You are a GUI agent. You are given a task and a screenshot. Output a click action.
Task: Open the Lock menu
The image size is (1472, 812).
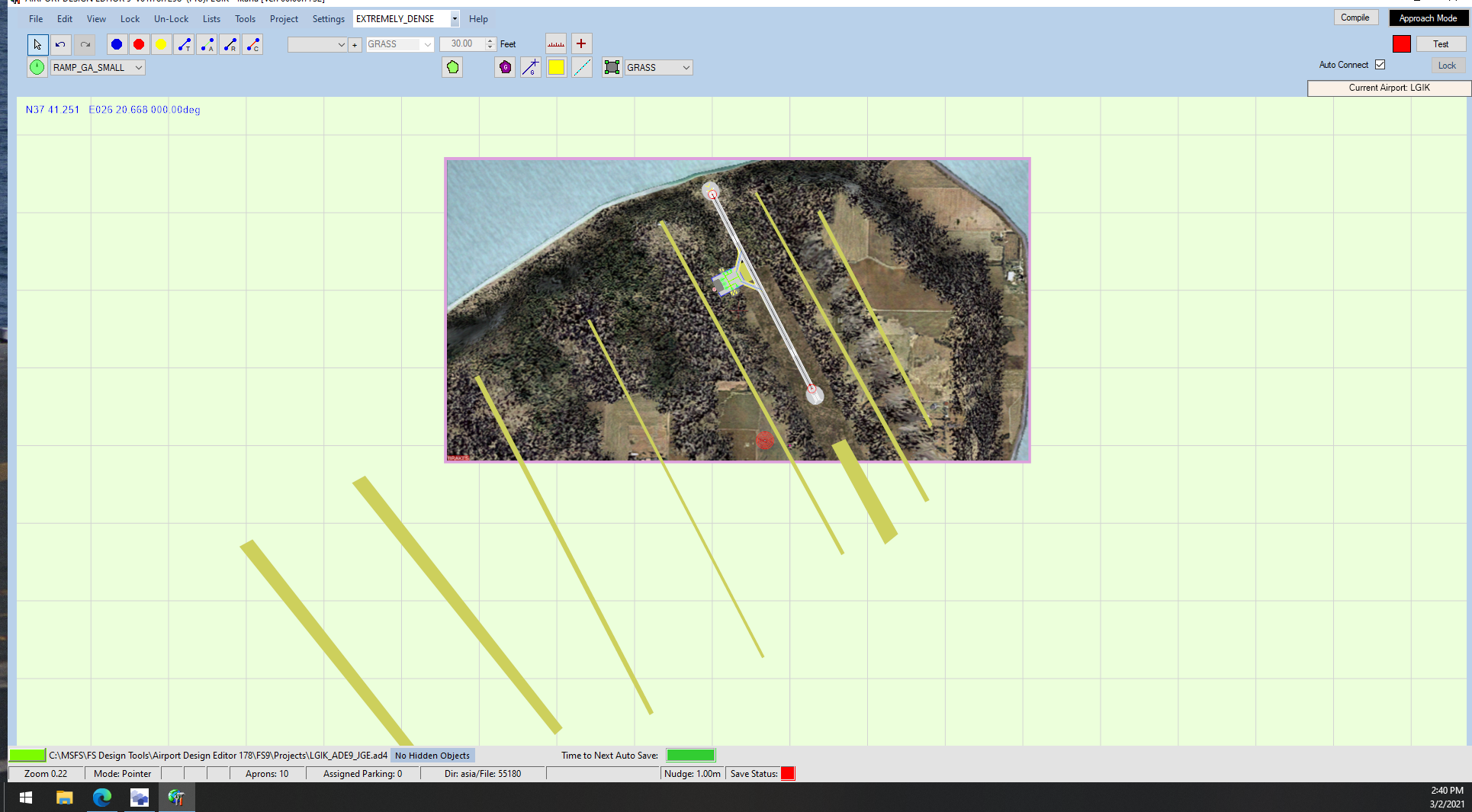point(130,19)
